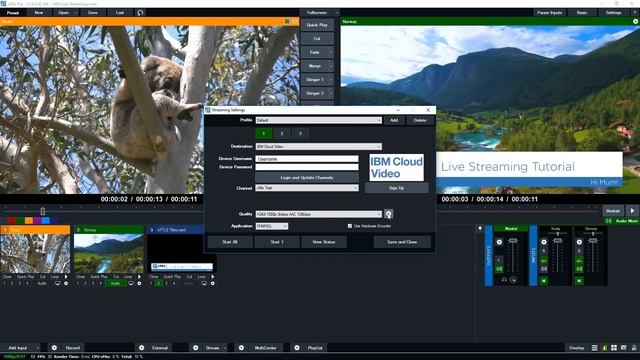Click Login and Update Channels button
The height and width of the screenshot is (360, 640).
pyautogui.click(x=307, y=178)
